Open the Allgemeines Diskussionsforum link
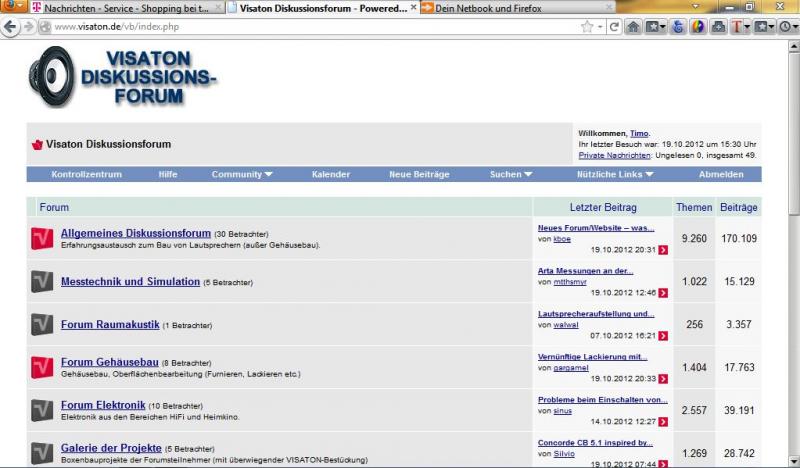This screenshot has width=800, height=468. [136, 233]
